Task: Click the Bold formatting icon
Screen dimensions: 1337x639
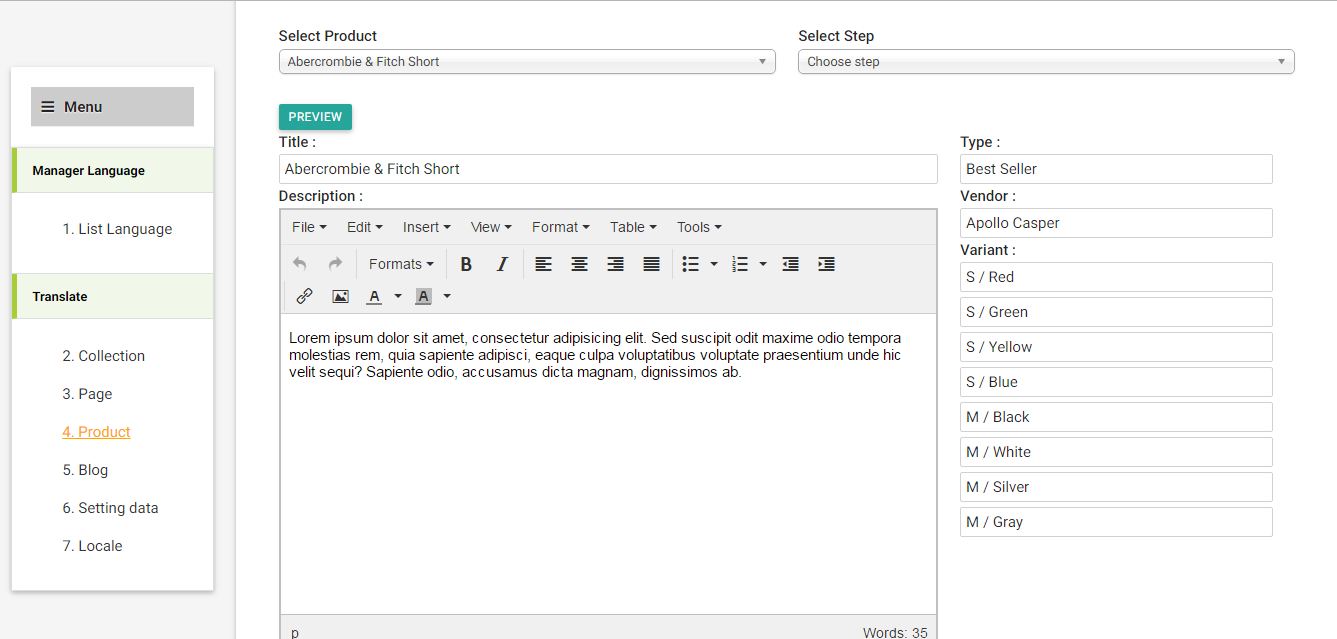Action: pos(466,264)
